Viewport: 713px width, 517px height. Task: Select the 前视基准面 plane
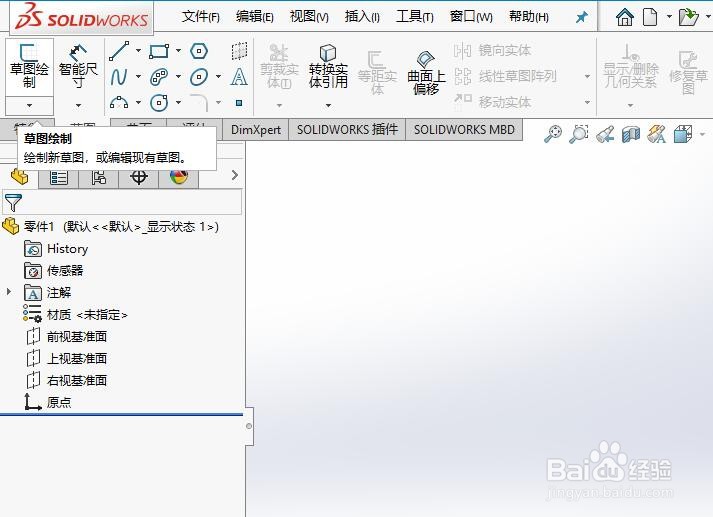point(66,336)
